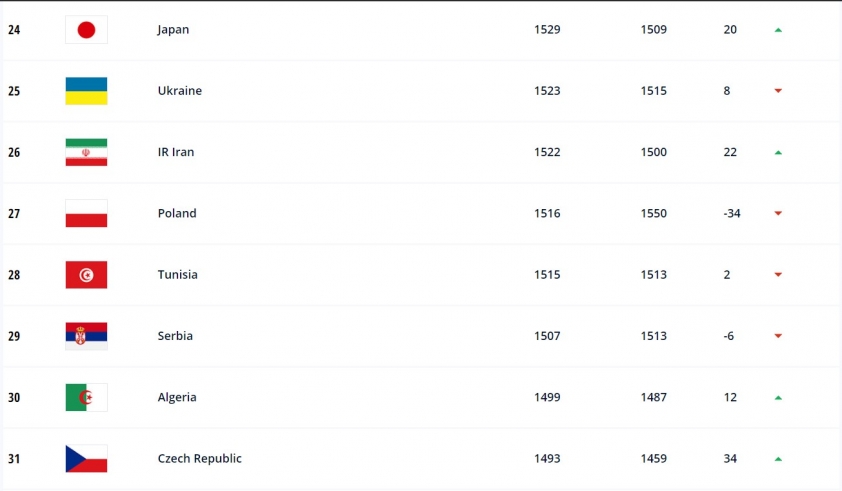This screenshot has height=491, width=842.
Task: Open the Ukraine team link
Action: point(180,91)
